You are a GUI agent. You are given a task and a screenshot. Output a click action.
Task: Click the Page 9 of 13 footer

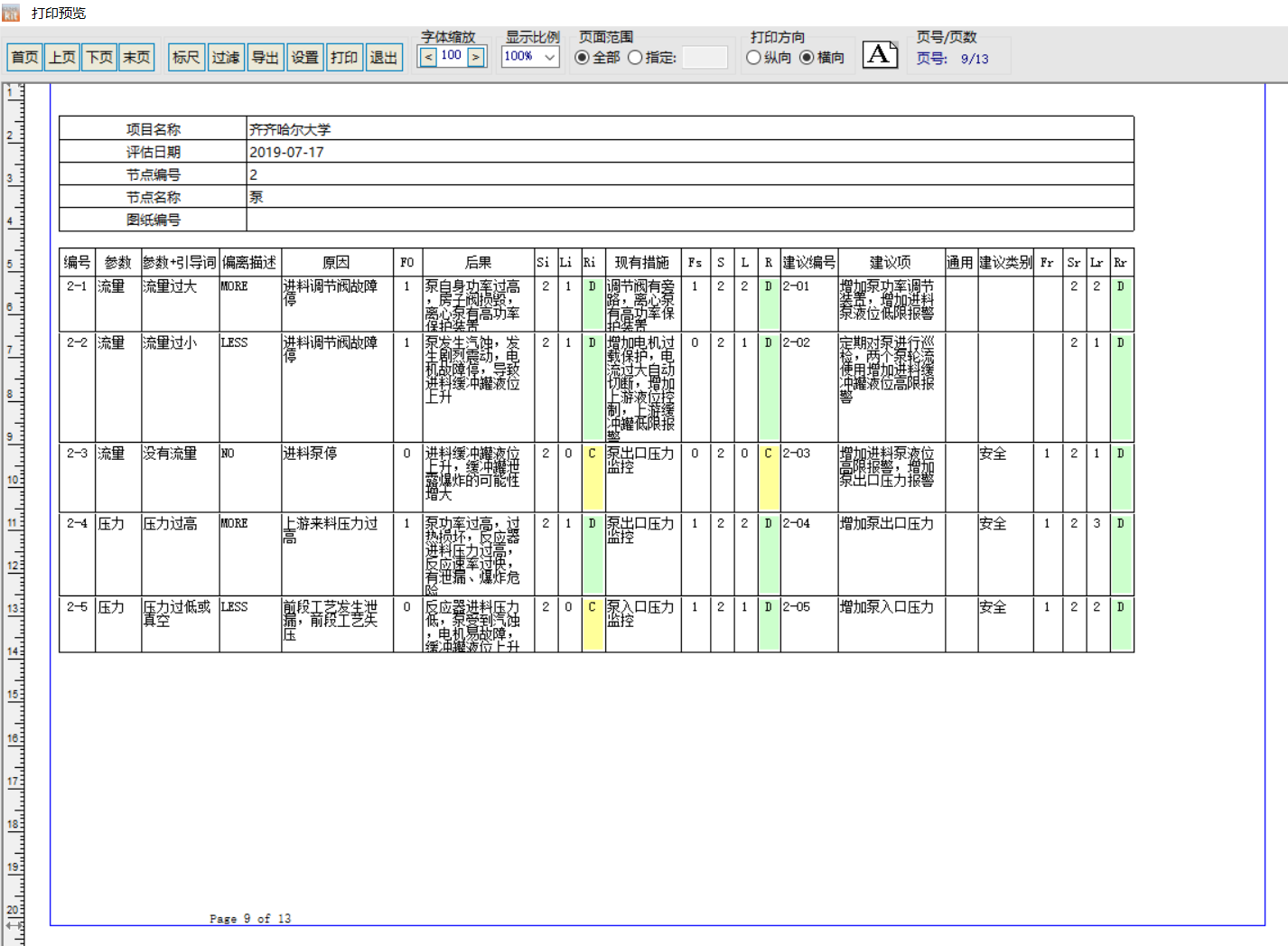(250, 918)
